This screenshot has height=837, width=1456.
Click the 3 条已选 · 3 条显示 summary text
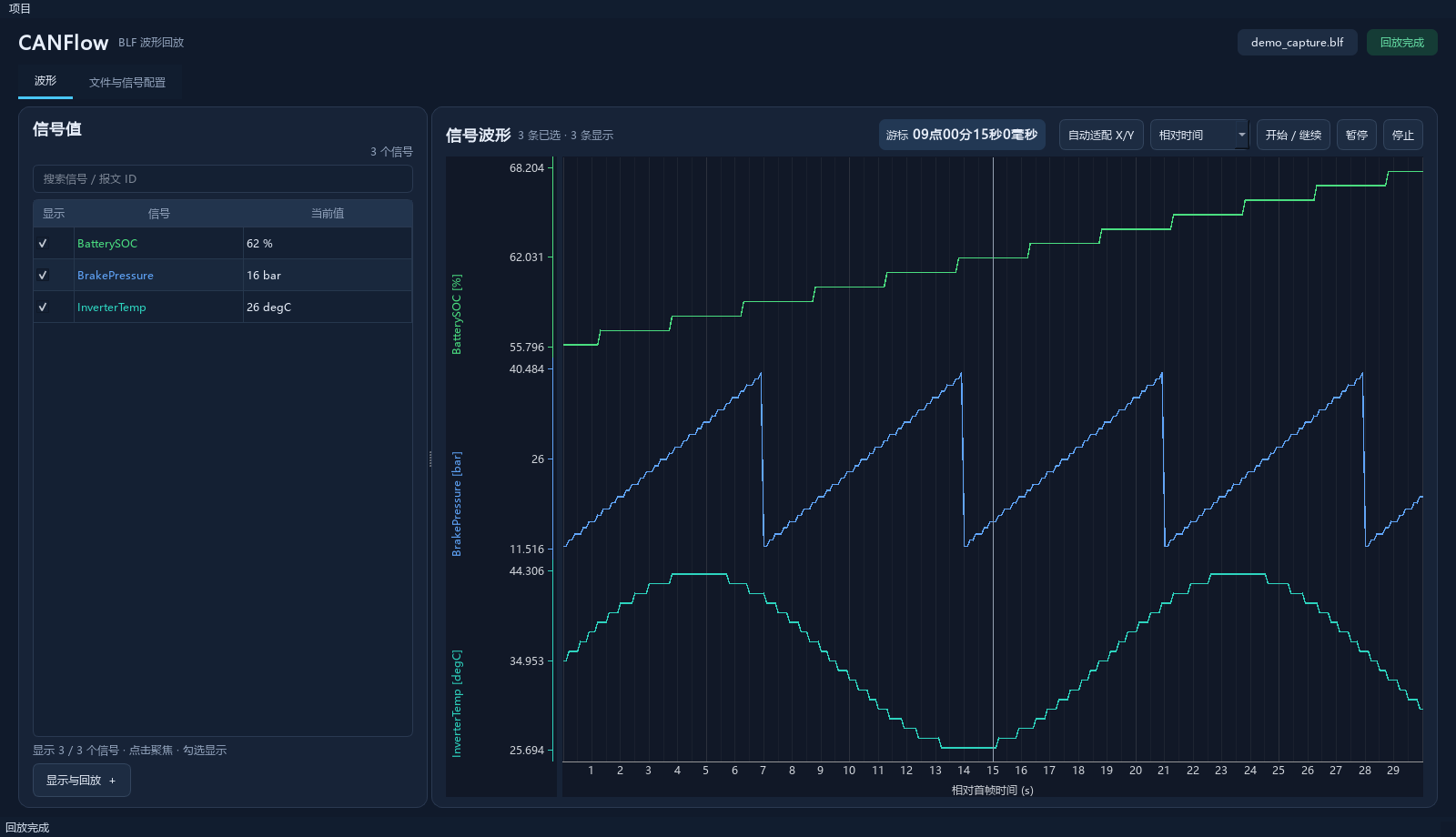[566, 136]
